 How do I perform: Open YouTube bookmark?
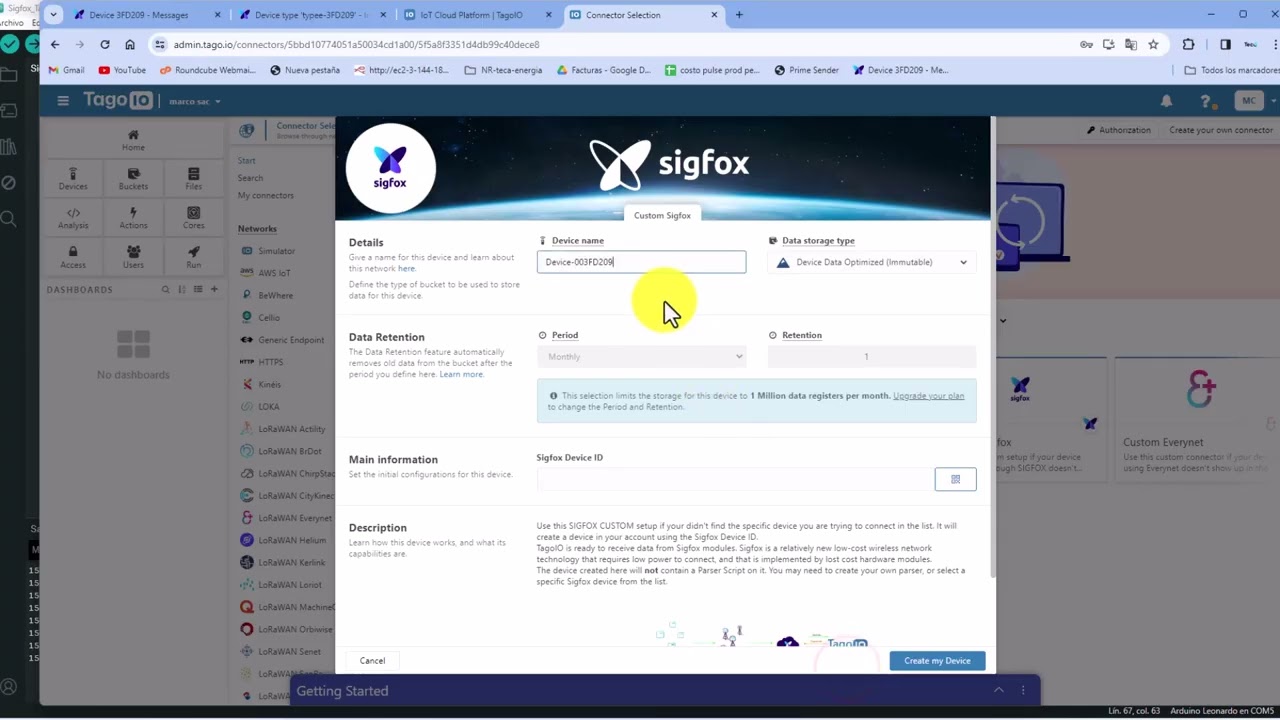point(122,70)
